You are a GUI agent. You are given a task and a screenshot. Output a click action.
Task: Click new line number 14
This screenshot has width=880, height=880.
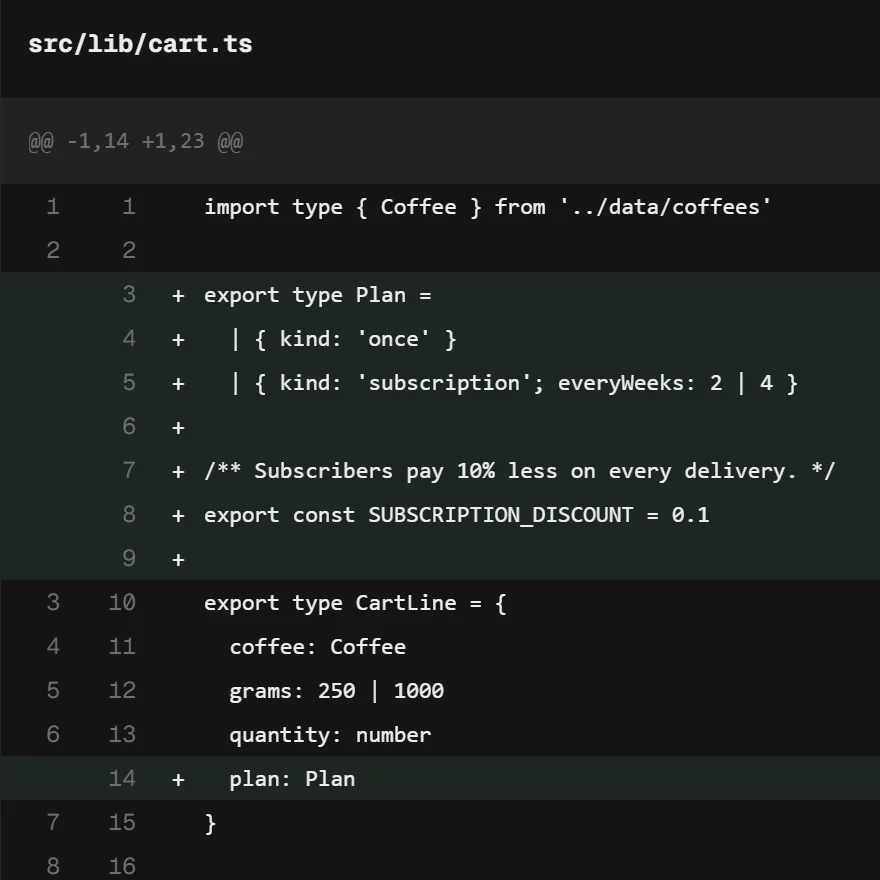[122, 778]
